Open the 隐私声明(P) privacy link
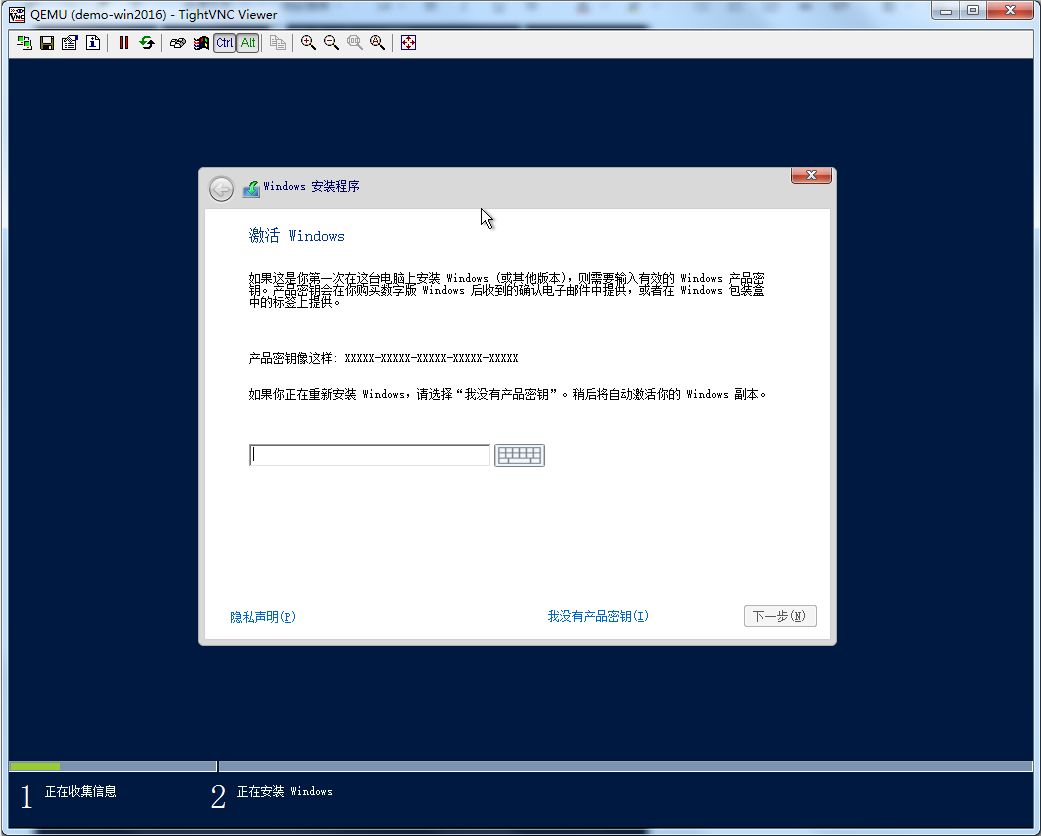Image resolution: width=1041 pixels, height=836 pixels. click(x=263, y=617)
